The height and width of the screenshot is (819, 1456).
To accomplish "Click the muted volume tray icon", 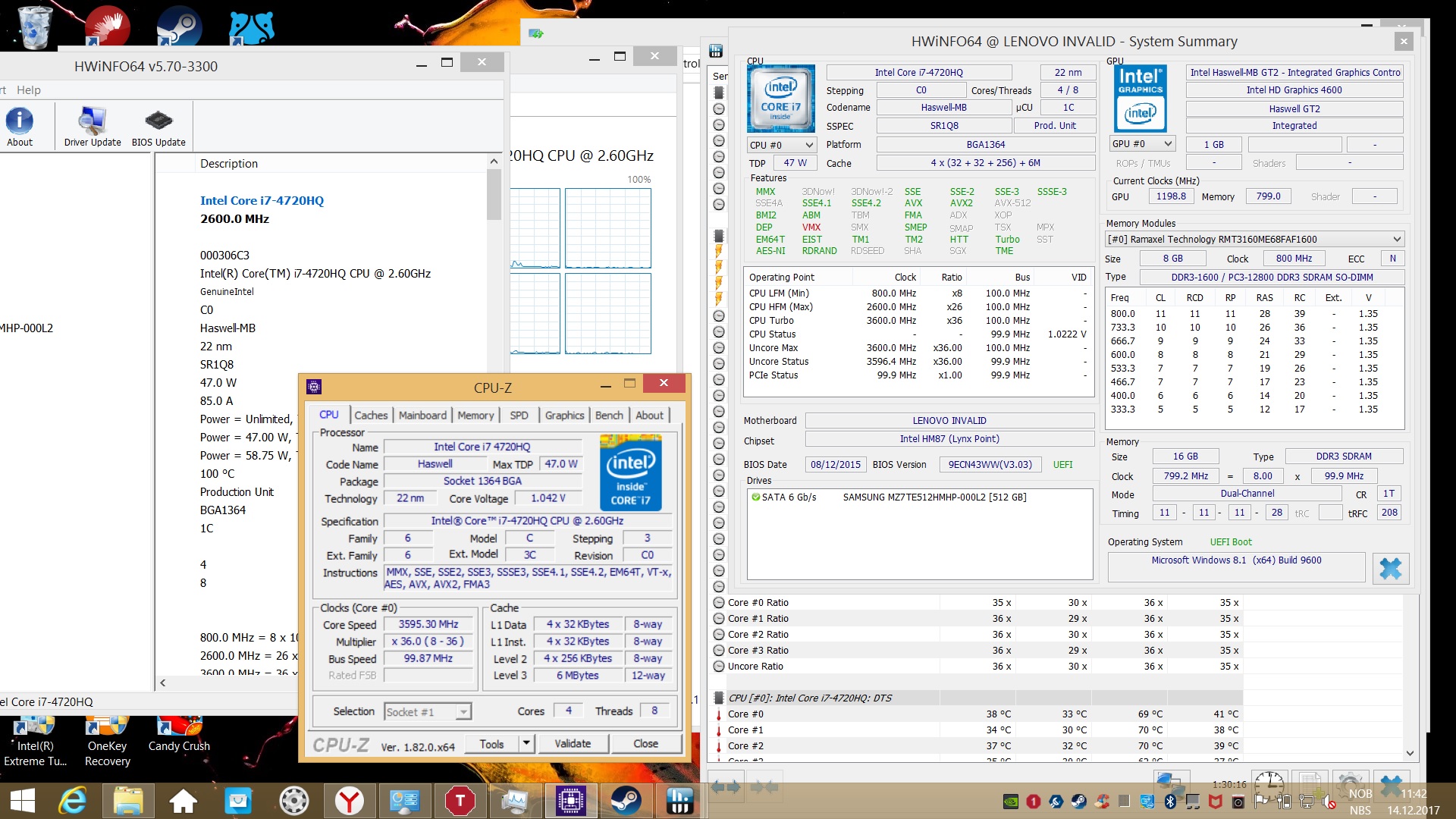I will point(1329,802).
